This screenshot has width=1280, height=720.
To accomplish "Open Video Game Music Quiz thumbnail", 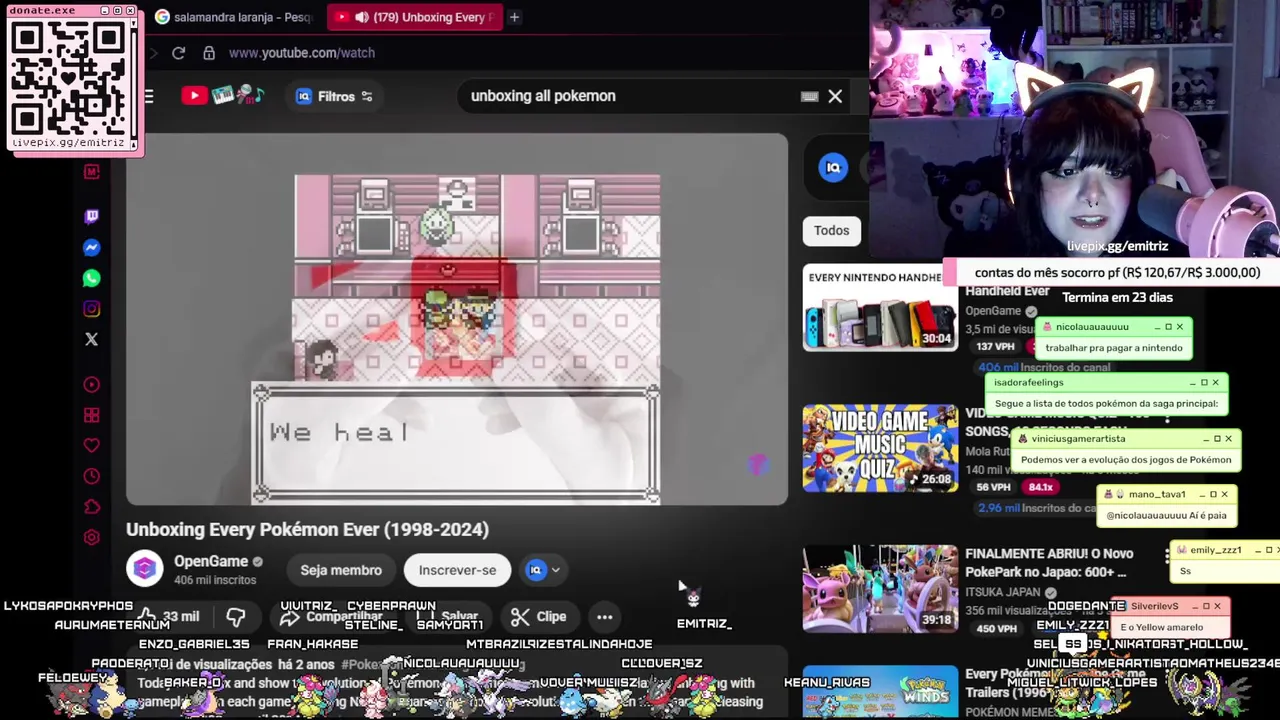I will click(x=880, y=448).
